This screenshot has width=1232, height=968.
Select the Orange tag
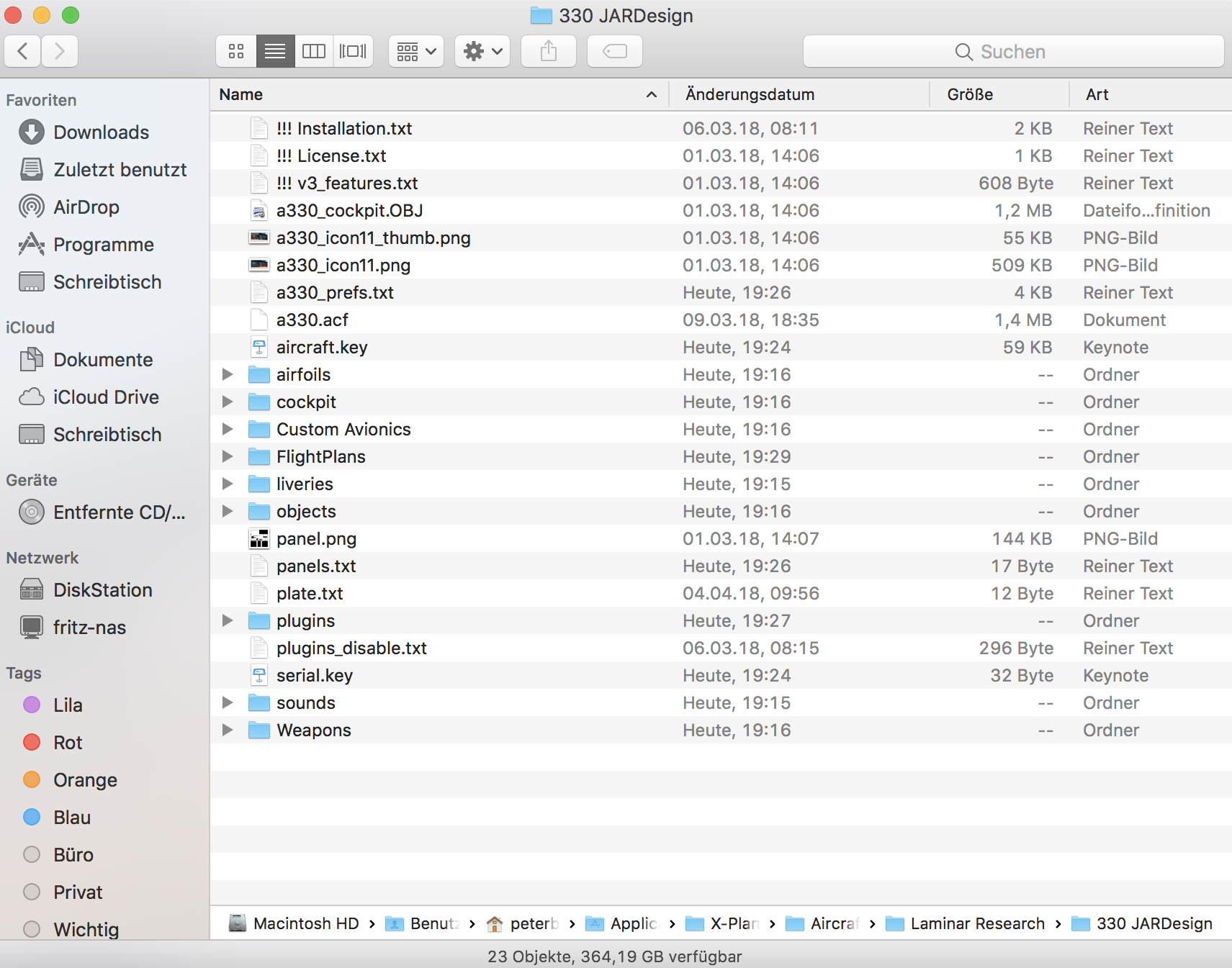[x=71, y=780]
